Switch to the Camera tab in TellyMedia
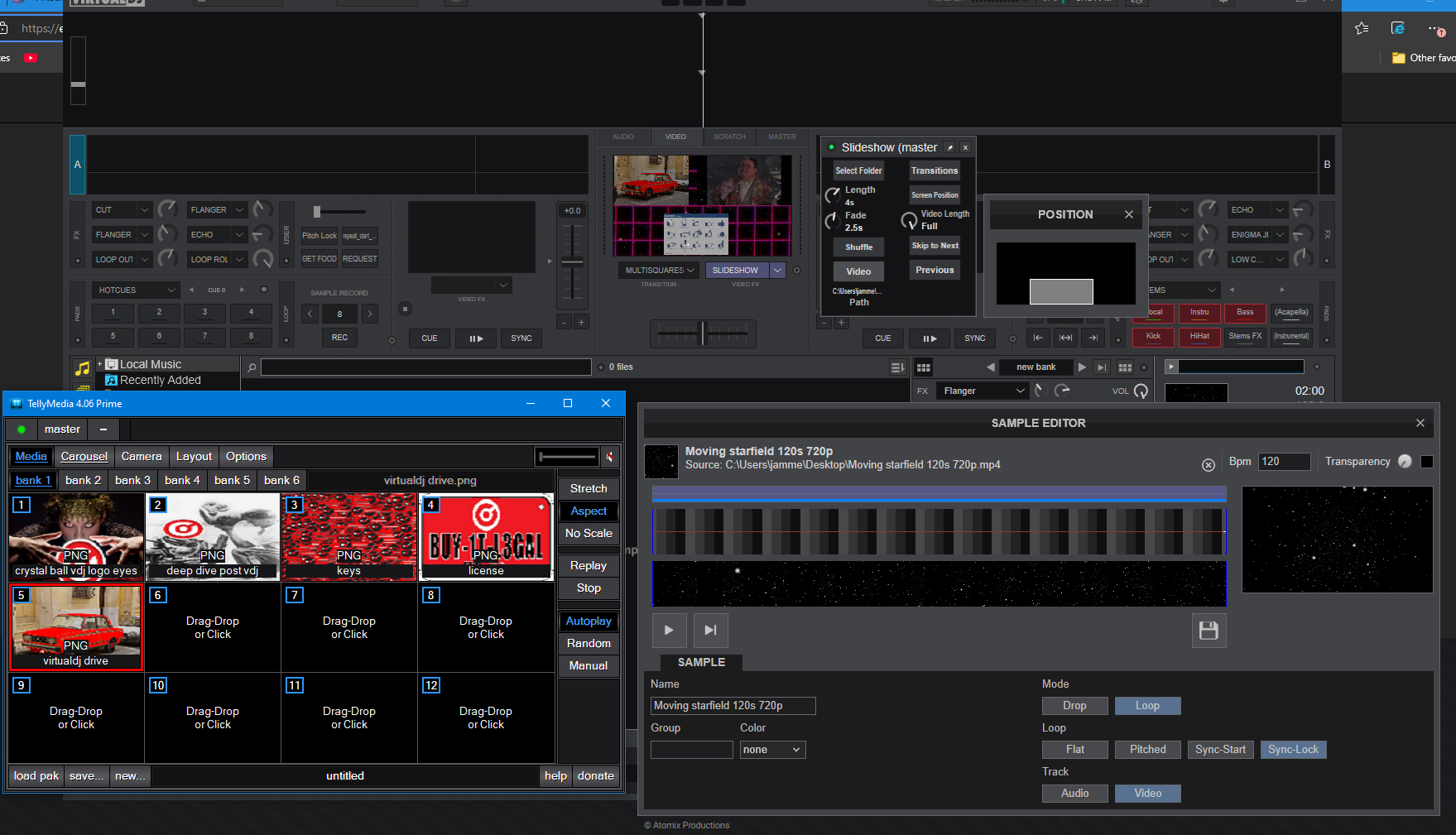Screen dimensions: 1456x835 tap(142, 457)
